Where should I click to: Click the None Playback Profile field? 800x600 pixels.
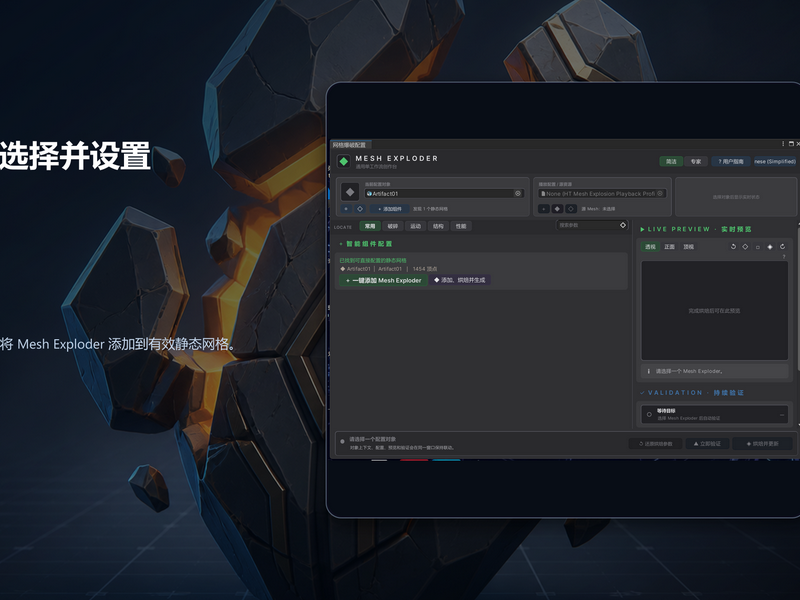(x=602, y=193)
